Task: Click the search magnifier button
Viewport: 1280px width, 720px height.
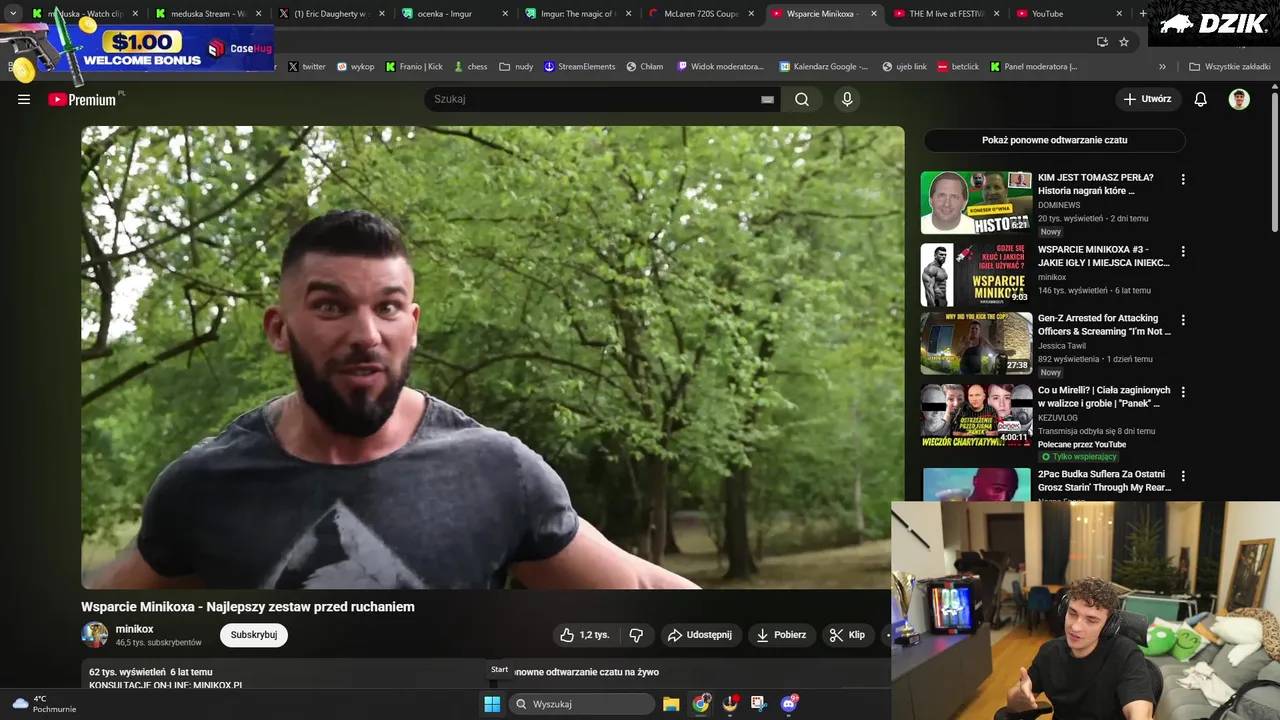Action: pyautogui.click(x=802, y=99)
